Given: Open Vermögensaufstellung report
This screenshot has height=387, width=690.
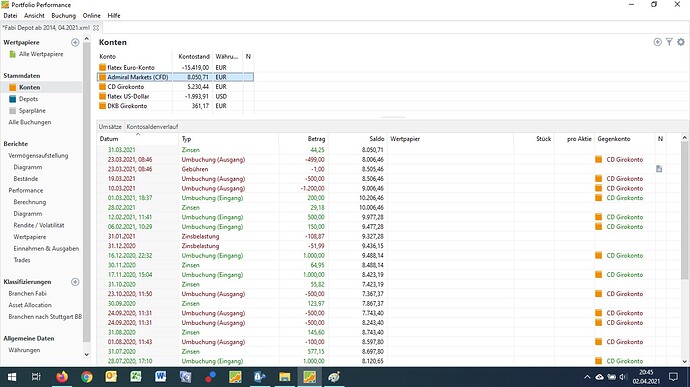Looking at the screenshot, I should point(38,155).
